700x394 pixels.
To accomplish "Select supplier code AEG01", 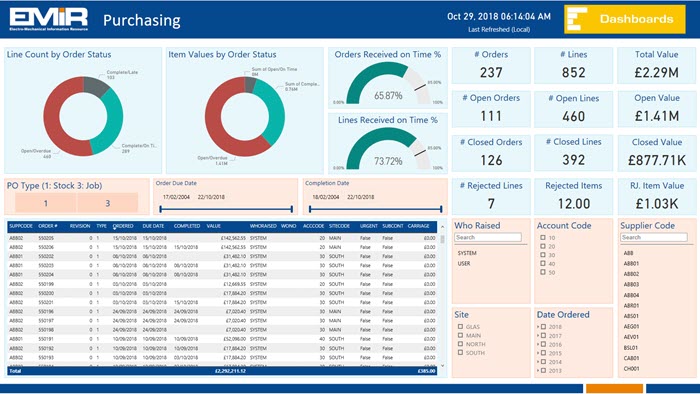I will click(x=631, y=327).
